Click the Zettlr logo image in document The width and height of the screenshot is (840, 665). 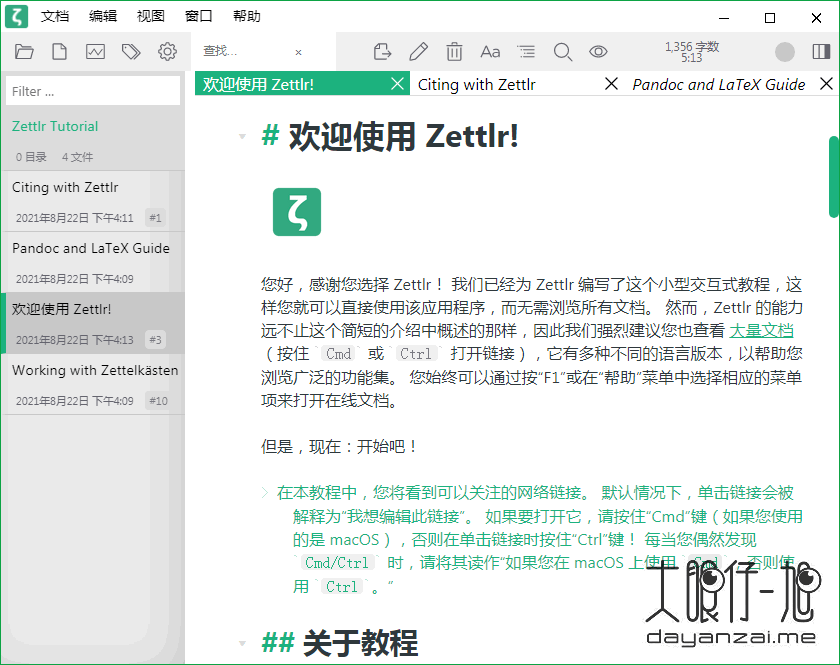point(297,212)
